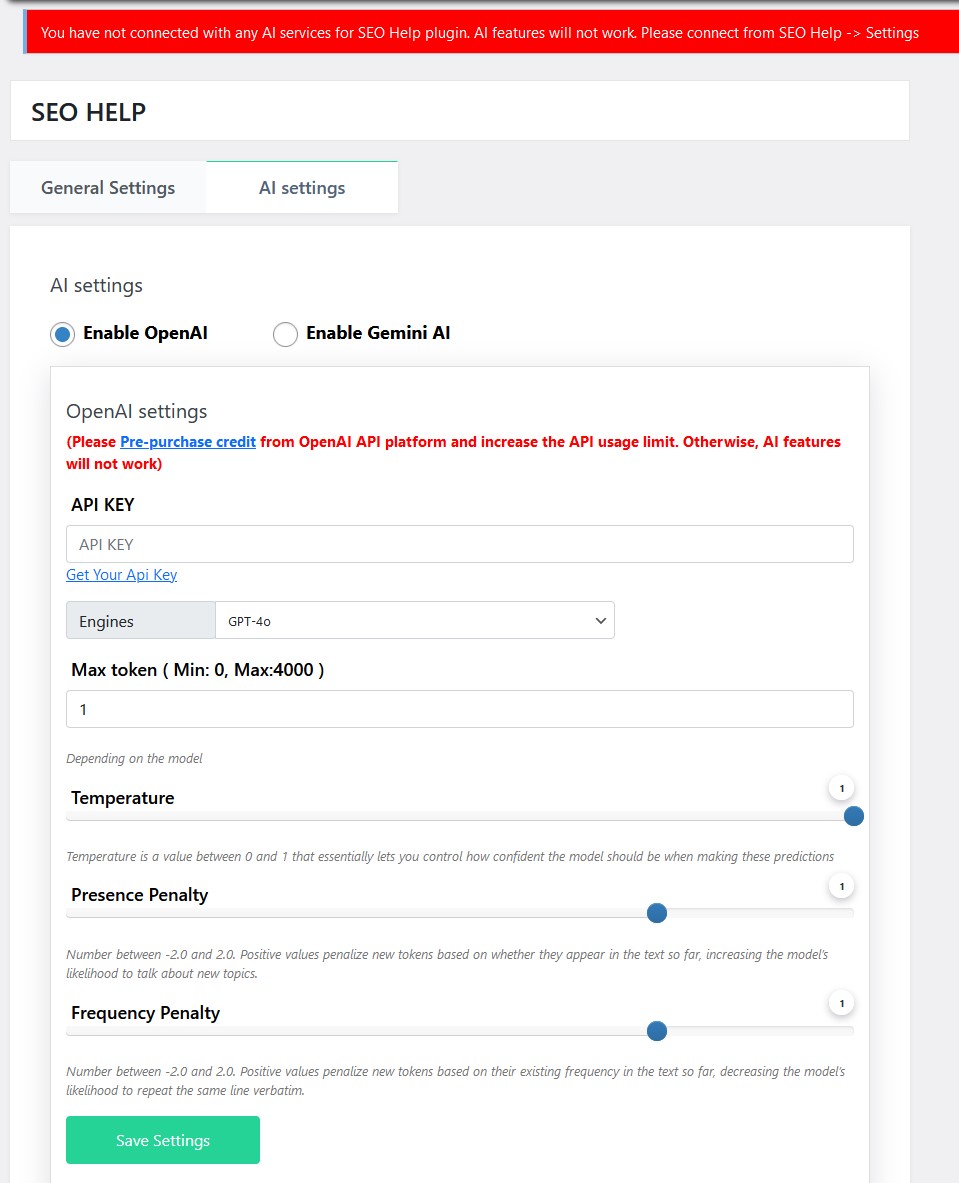Viewport: 959px width, 1183px height.
Task: Click the Max token input field
Action: tap(460, 709)
